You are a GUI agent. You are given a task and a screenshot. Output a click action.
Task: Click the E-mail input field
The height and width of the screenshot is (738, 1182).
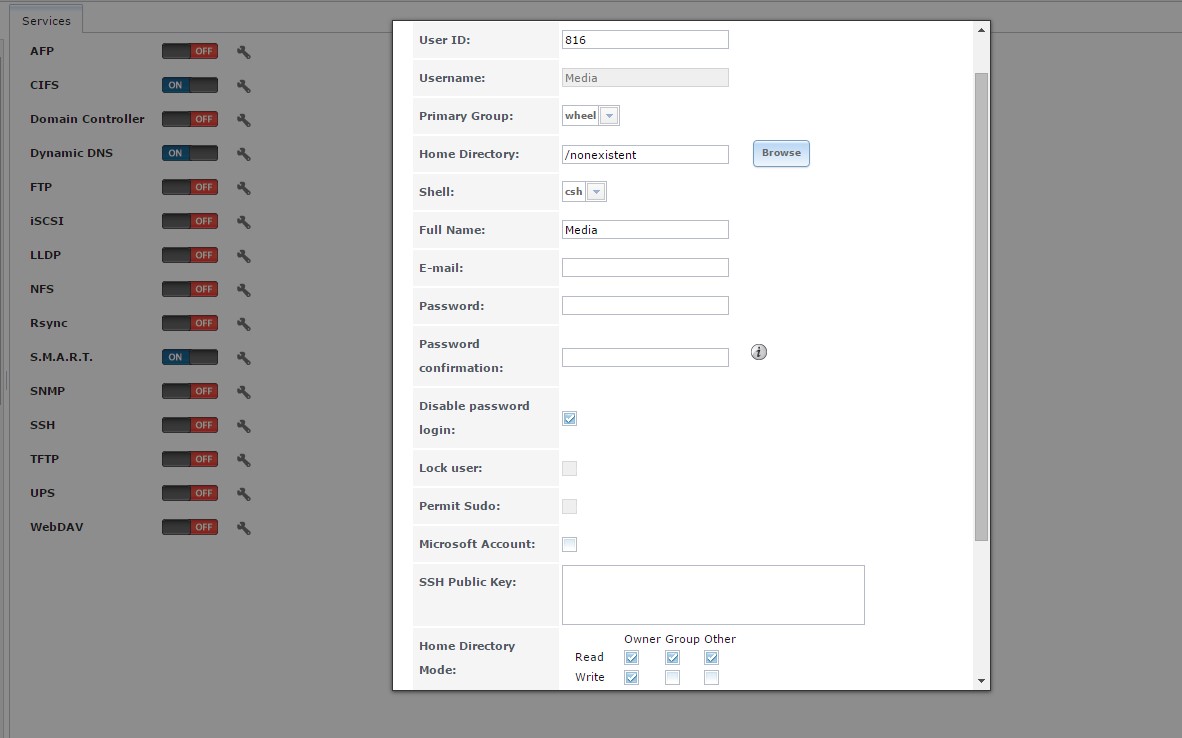[645, 268]
